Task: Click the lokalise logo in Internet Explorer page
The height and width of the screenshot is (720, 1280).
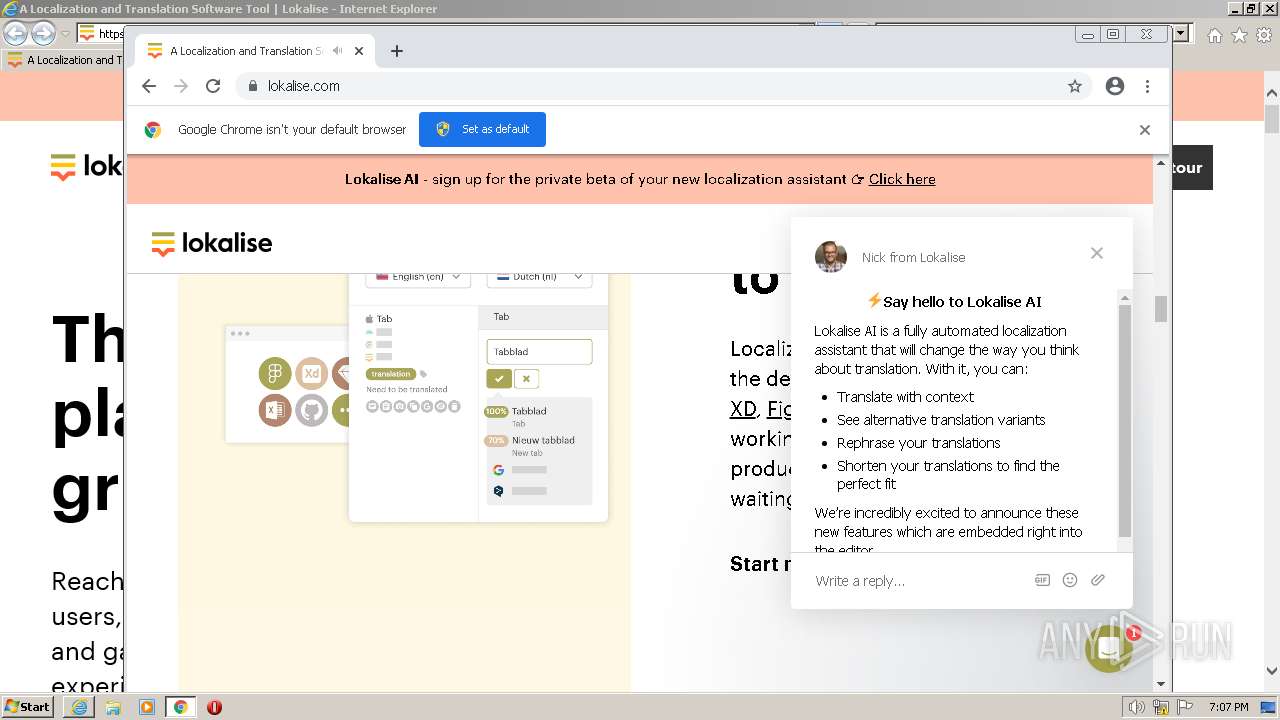Action: click(x=87, y=166)
